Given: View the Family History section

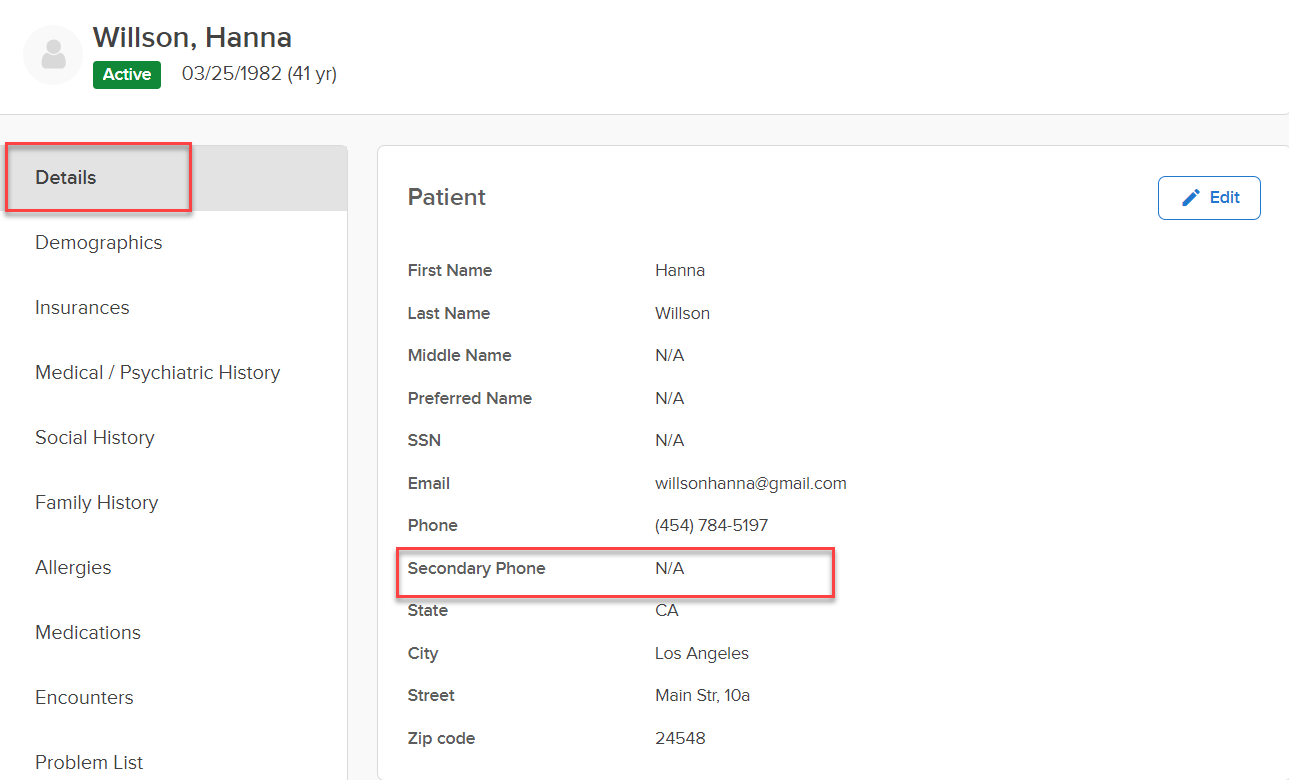Looking at the screenshot, I should click(96, 503).
